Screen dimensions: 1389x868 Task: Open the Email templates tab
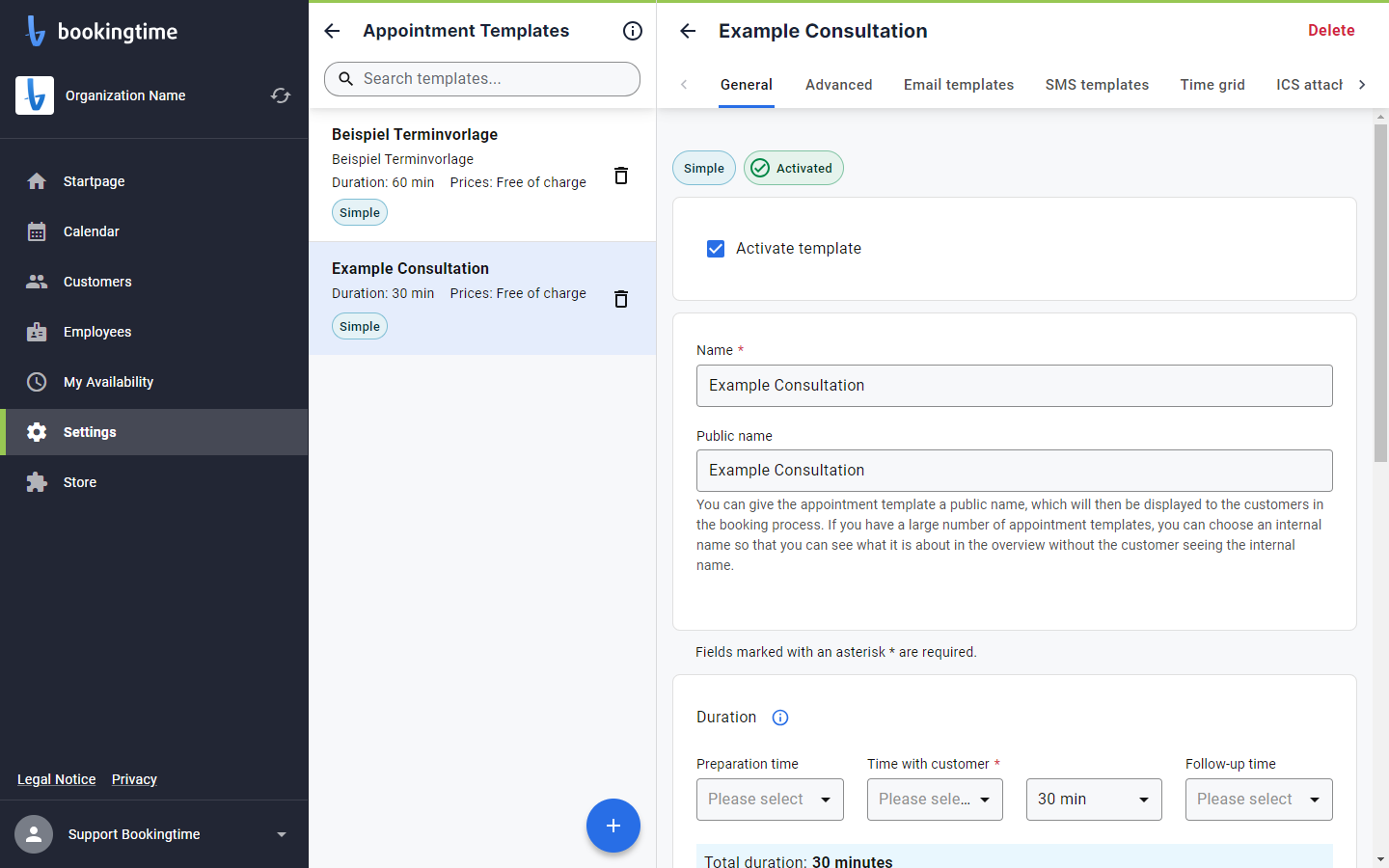[x=959, y=85]
